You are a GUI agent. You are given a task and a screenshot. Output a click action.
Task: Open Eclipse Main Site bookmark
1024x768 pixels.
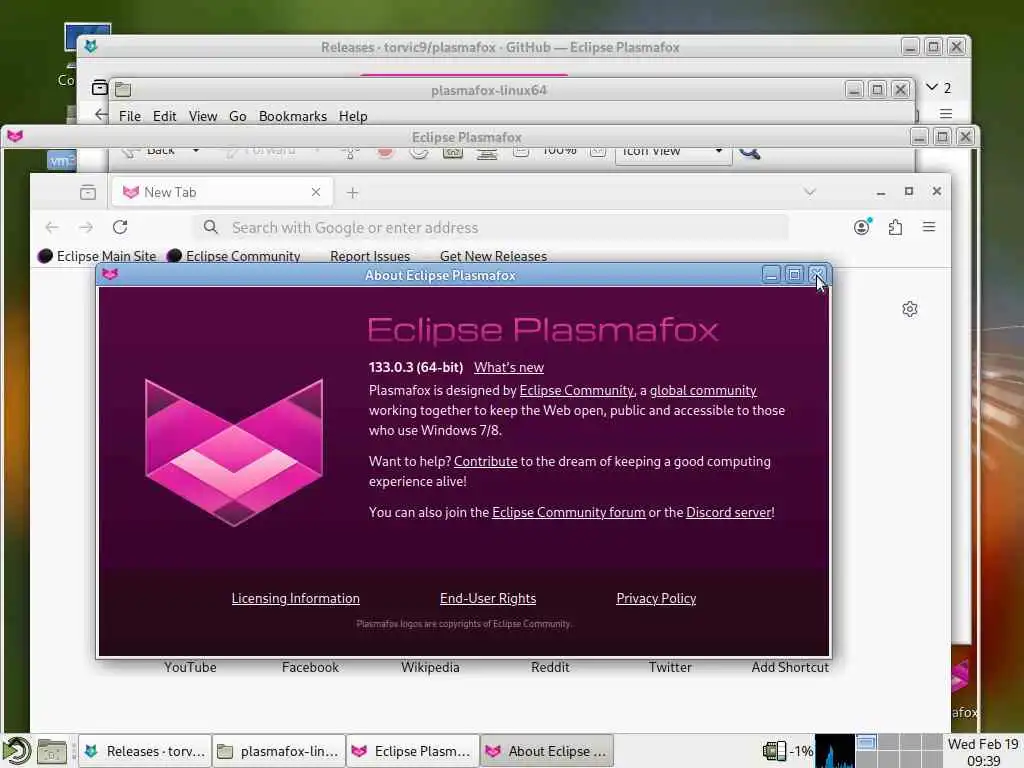pyautogui.click(x=97, y=256)
